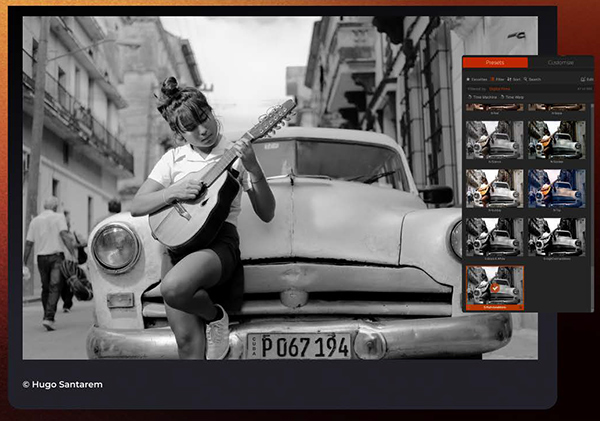This screenshot has width=600, height=421.
Task: Click the Hugo Santarem photo credit
Action: [62, 384]
